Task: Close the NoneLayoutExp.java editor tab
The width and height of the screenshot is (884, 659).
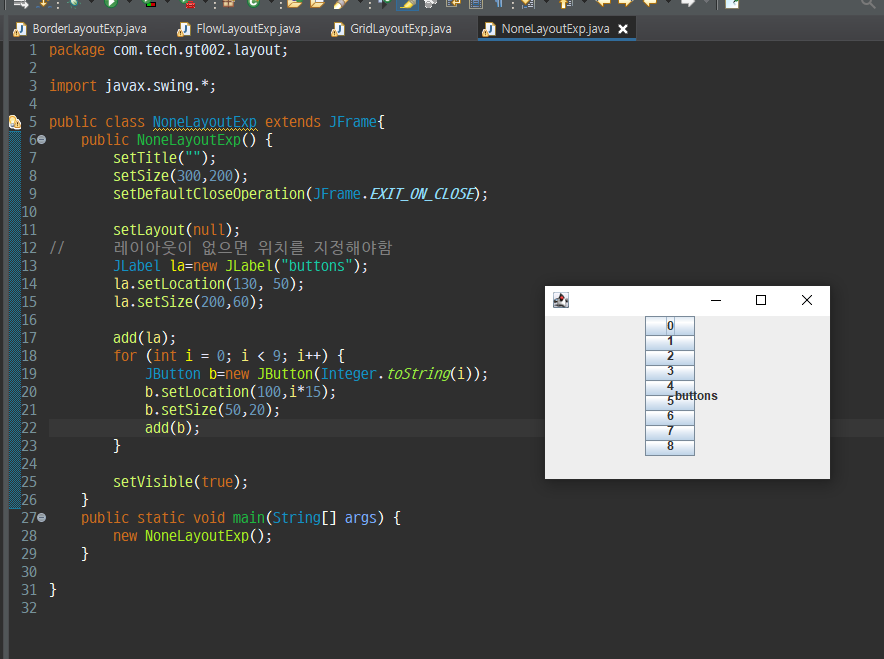Action: coord(623,29)
